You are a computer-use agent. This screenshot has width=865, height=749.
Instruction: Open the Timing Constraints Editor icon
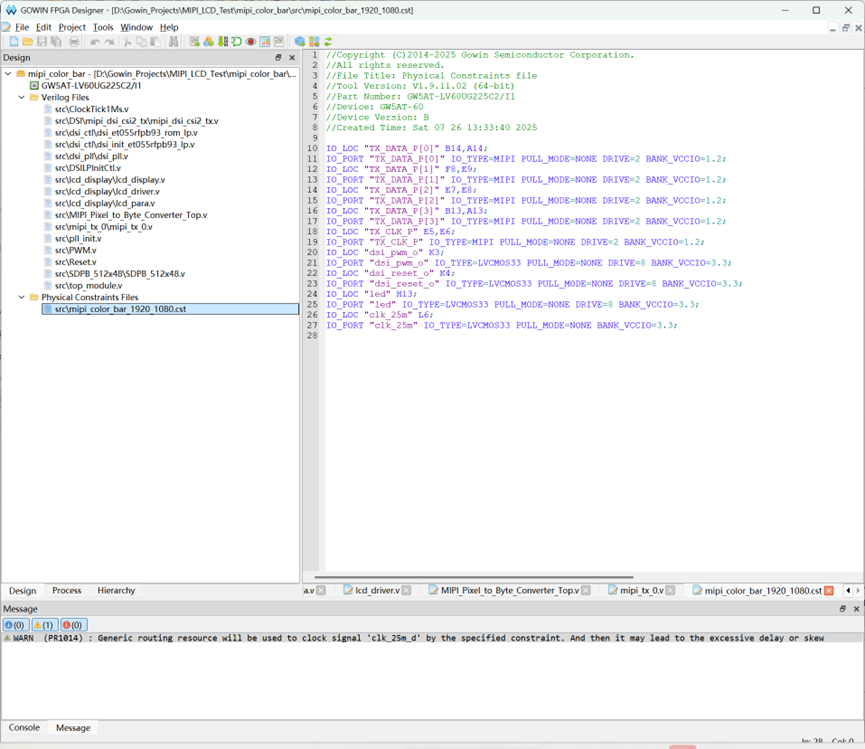[x=265, y=42]
